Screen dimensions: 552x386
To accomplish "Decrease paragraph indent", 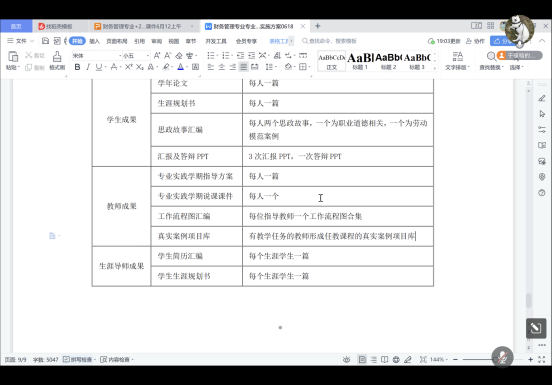I will (x=240, y=55).
